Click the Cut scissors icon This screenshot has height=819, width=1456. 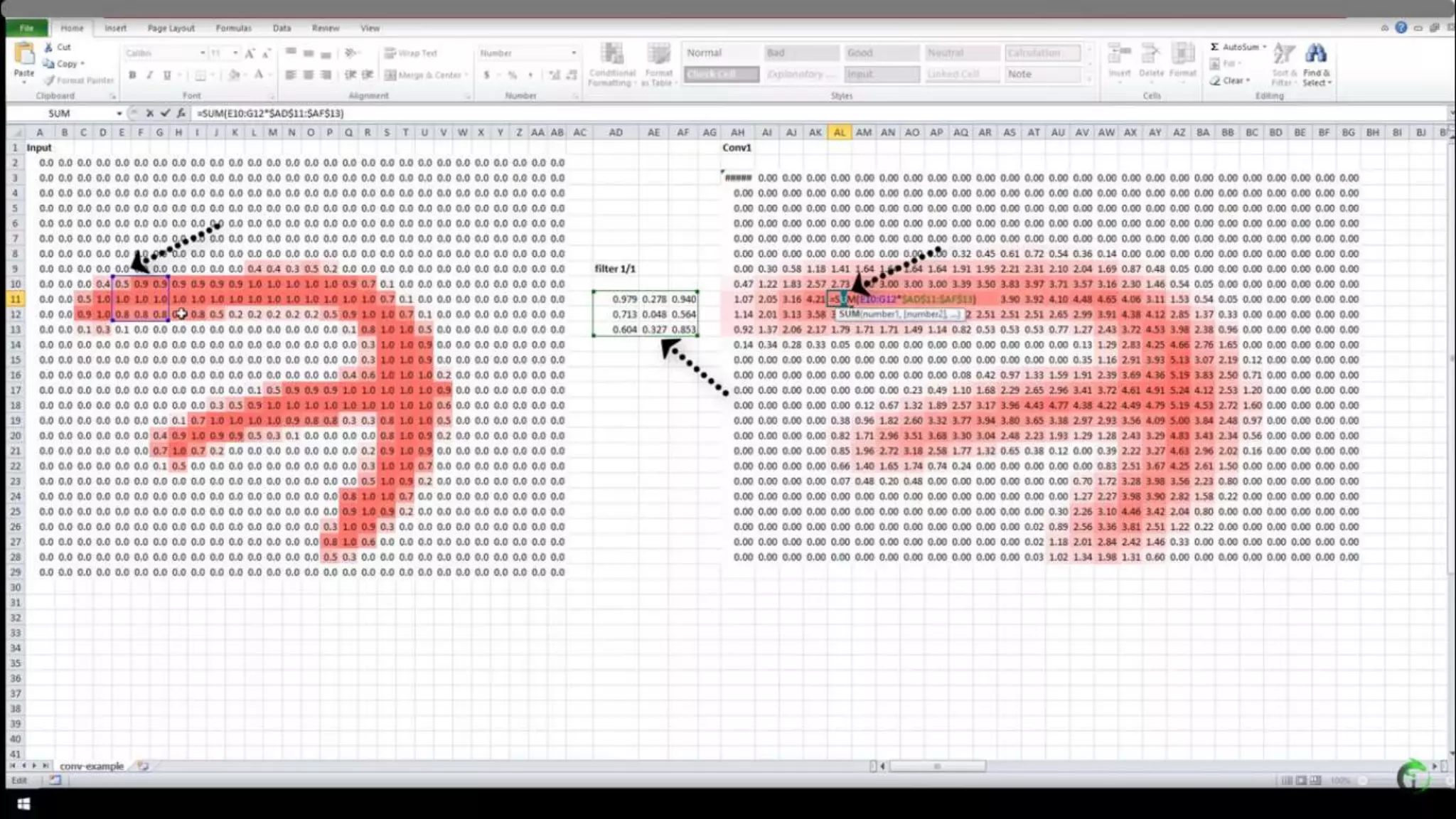(48, 47)
